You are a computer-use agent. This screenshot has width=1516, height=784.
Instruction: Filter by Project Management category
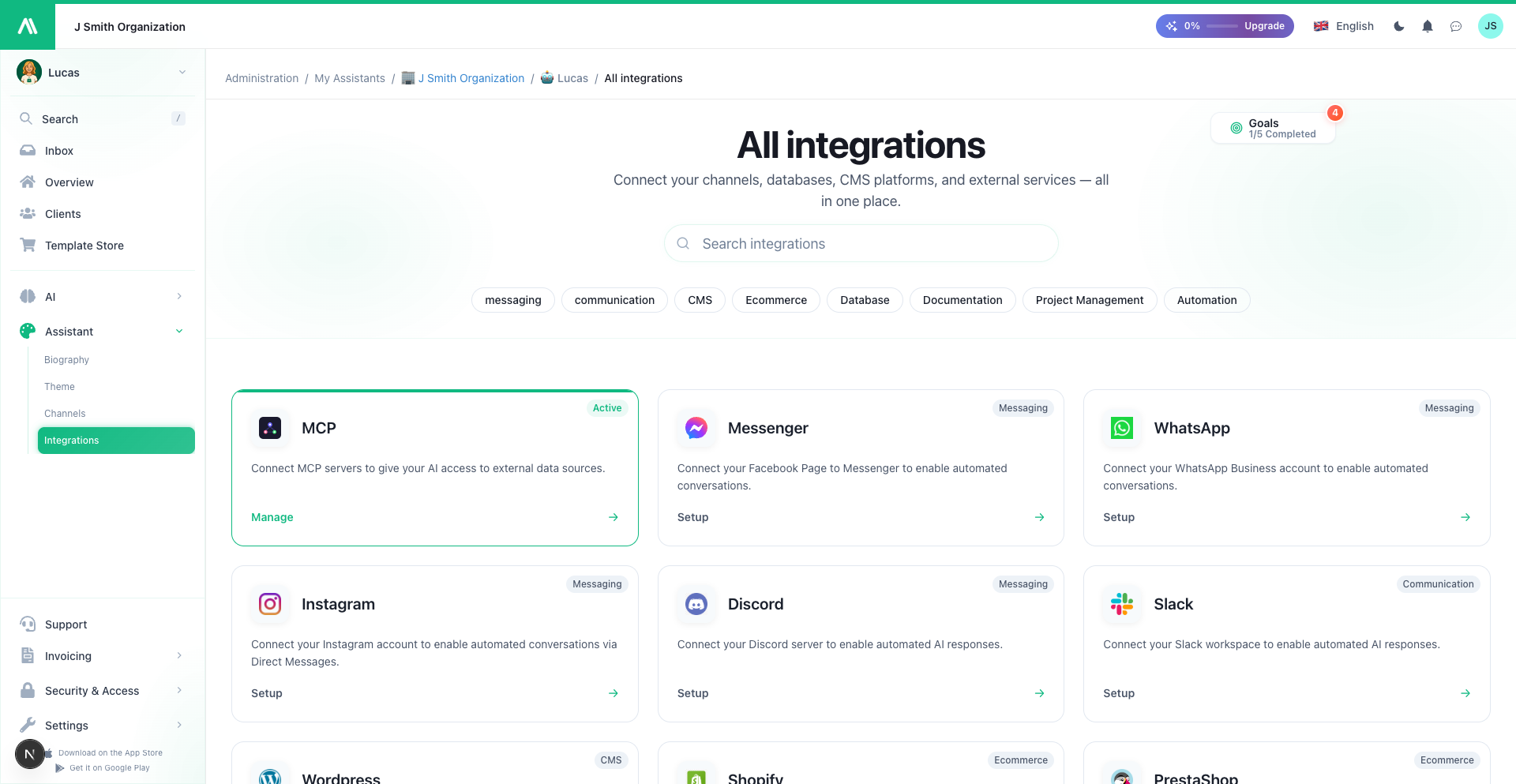coord(1090,300)
